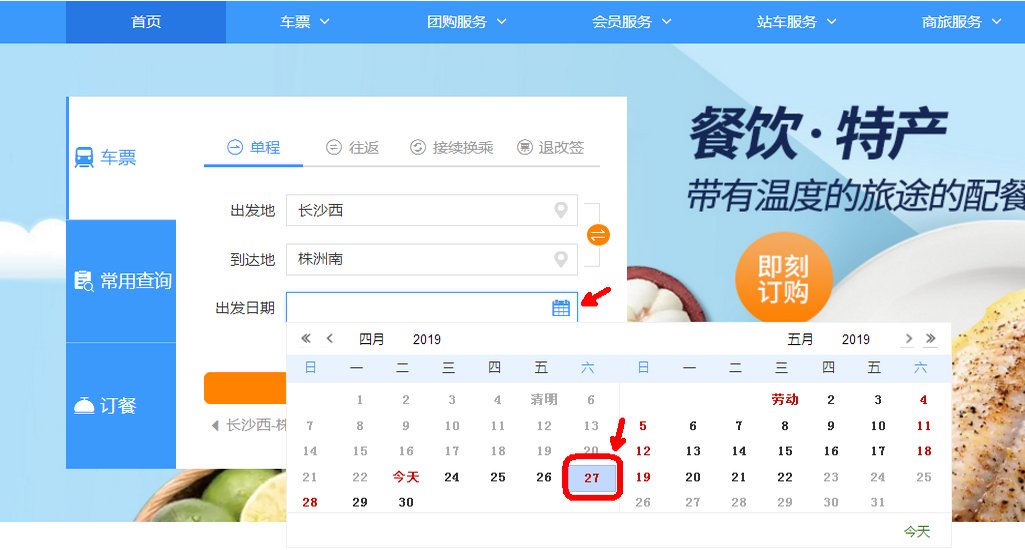Select 往返 round-trip option
1025x550 pixels.
click(x=352, y=147)
